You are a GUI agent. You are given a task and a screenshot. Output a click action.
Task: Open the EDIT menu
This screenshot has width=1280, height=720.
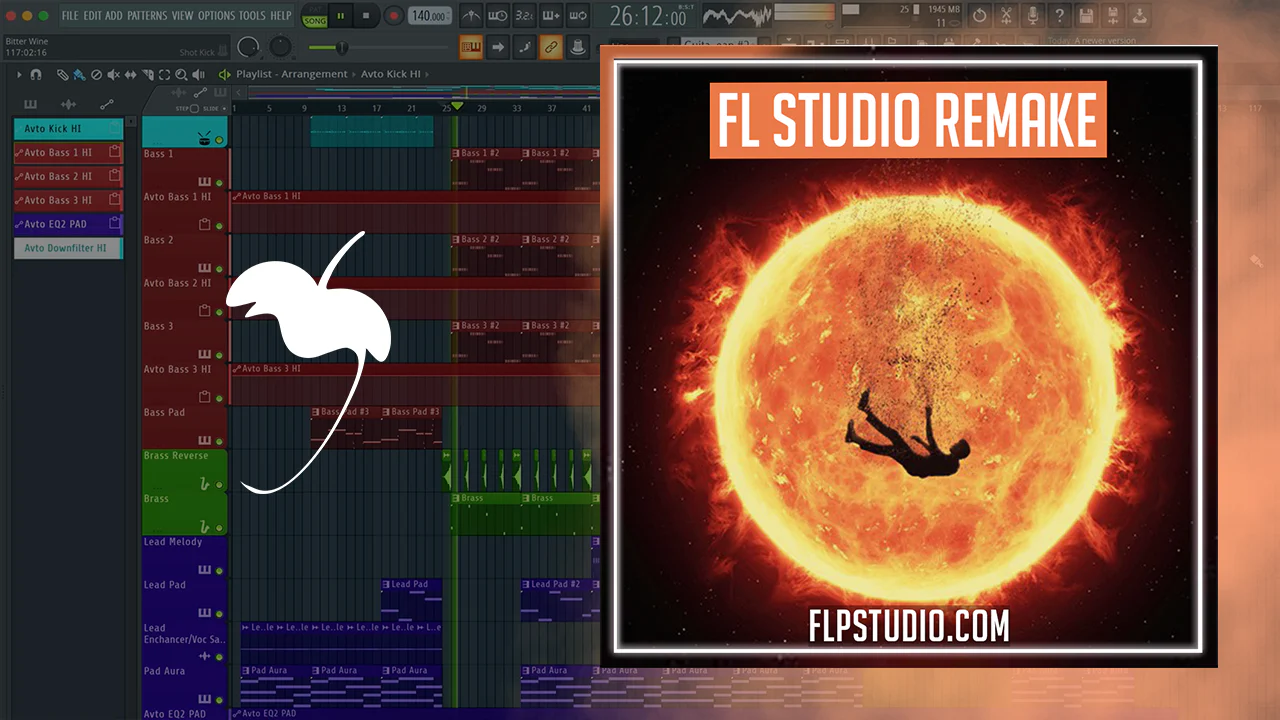pyautogui.click(x=92, y=16)
